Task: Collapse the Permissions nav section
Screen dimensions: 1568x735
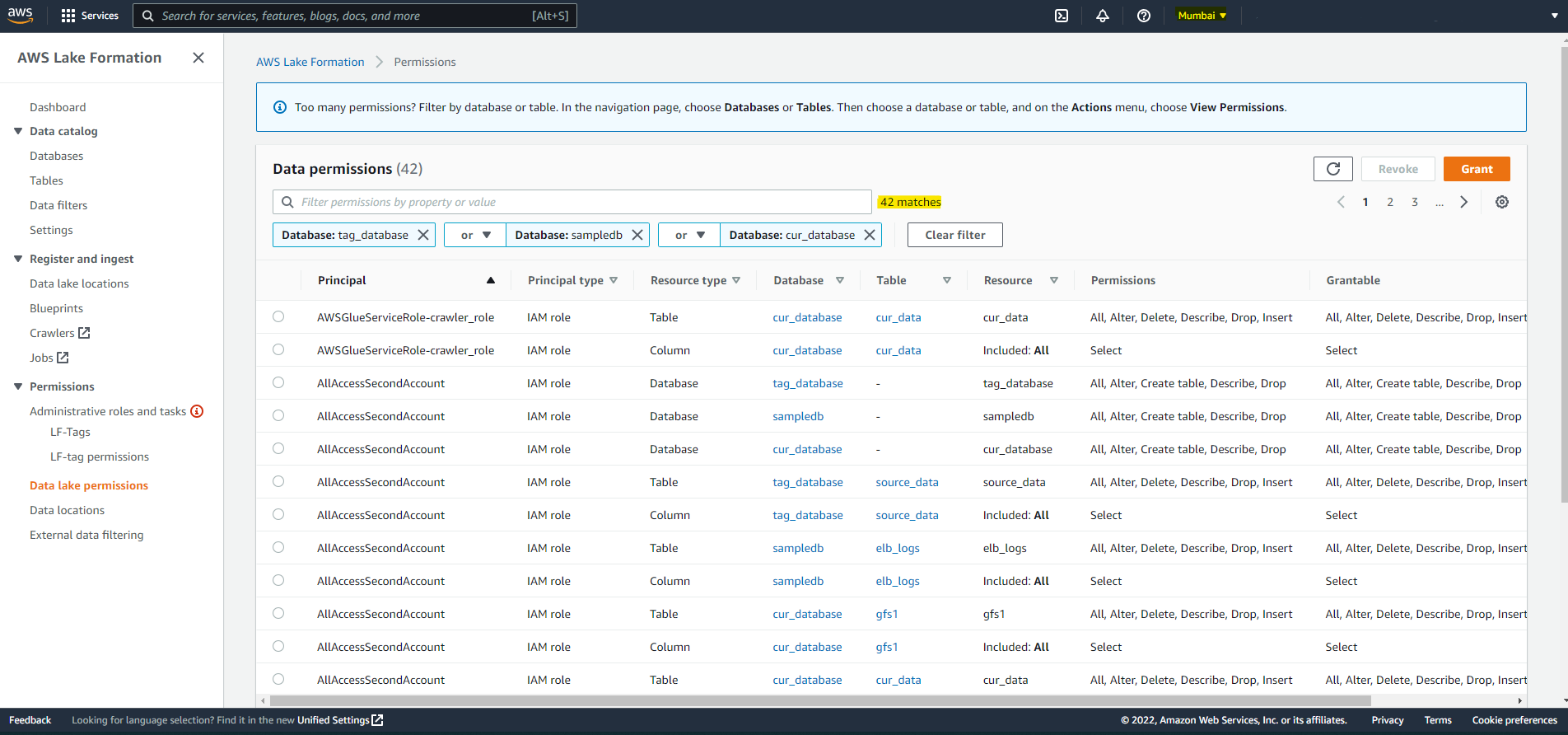Action: click(18, 386)
